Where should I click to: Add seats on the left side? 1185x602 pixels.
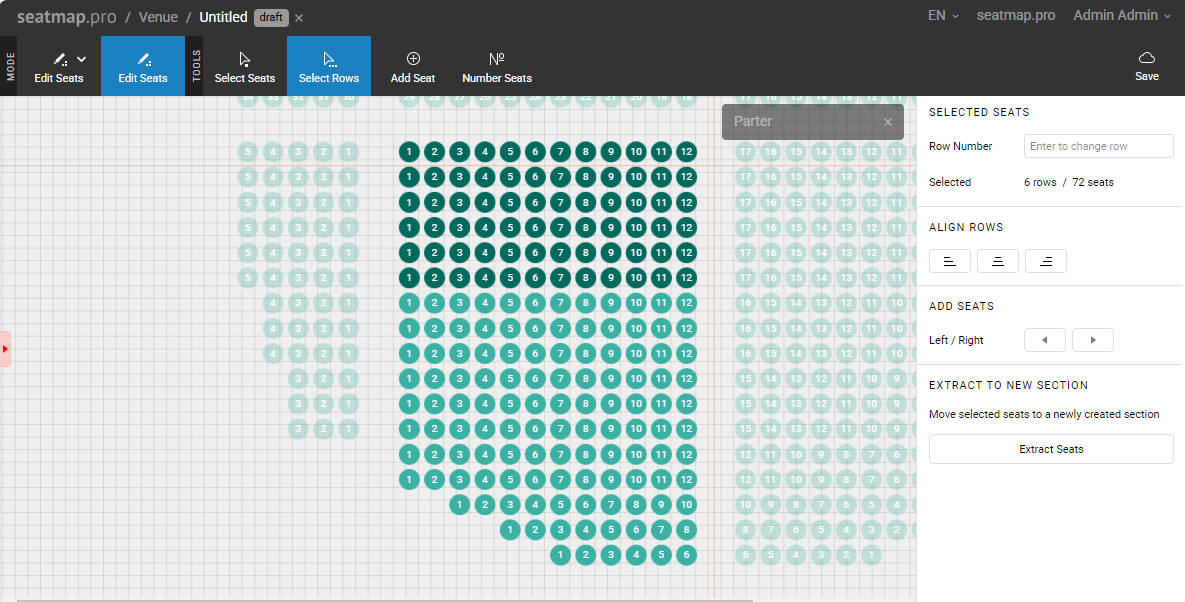(1045, 340)
